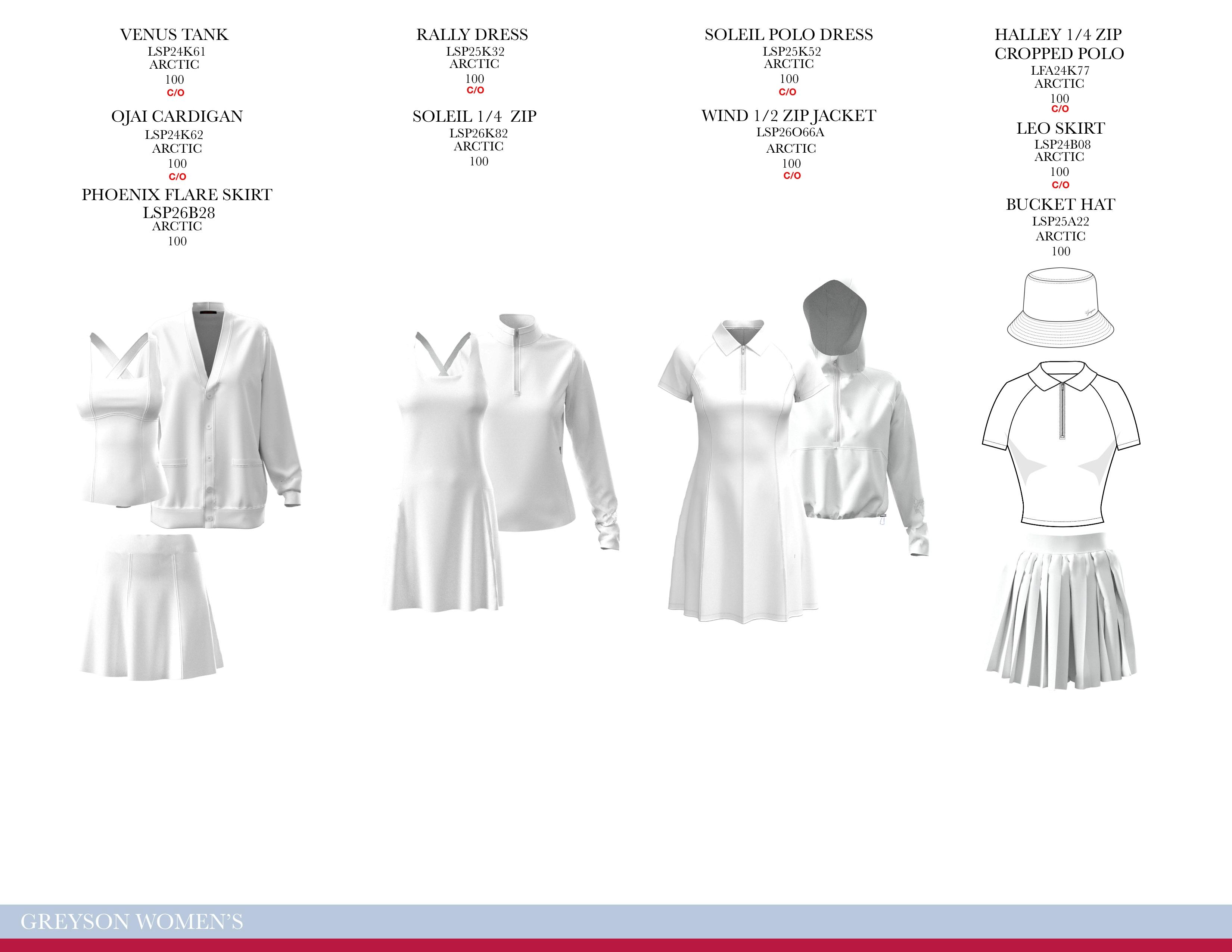Click the WIND 1/2 ZIP JACKET title
Image resolution: width=1232 pixels, height=952 pixels.
click(788, 116)
